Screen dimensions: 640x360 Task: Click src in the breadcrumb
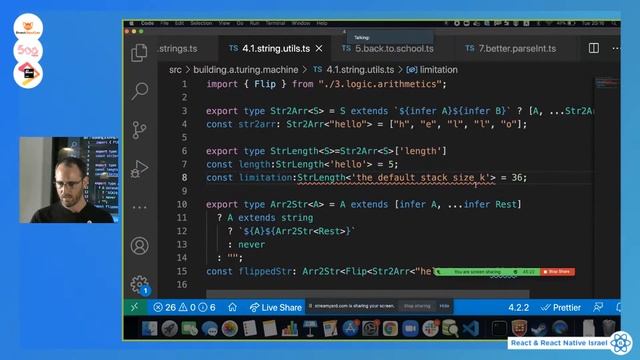pos(175,70)
